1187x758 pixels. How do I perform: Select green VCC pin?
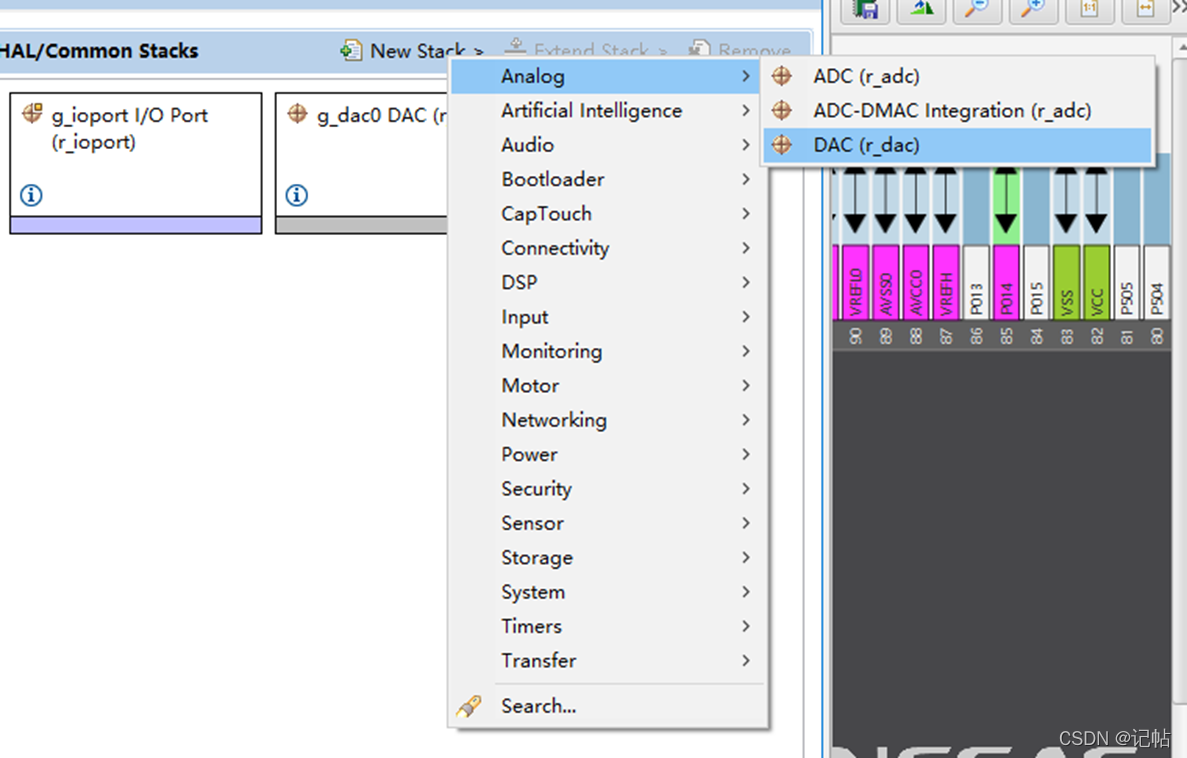(x=1096, y=282)
